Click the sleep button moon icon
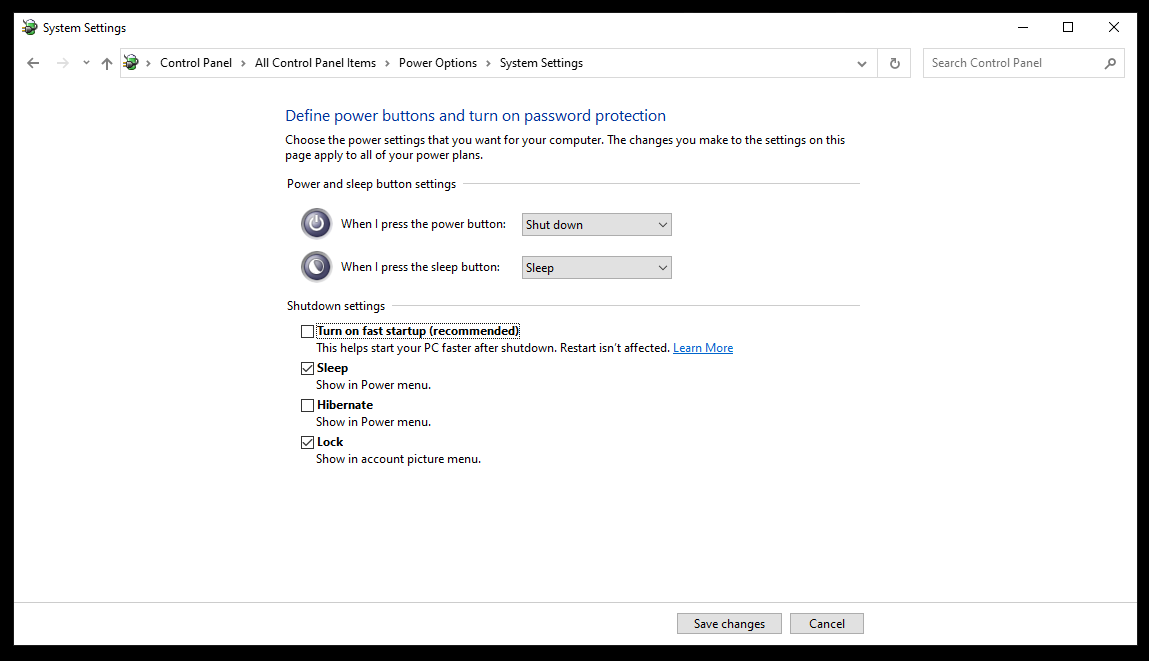Screen dimensions: 1149x661 tap(317, 267)
